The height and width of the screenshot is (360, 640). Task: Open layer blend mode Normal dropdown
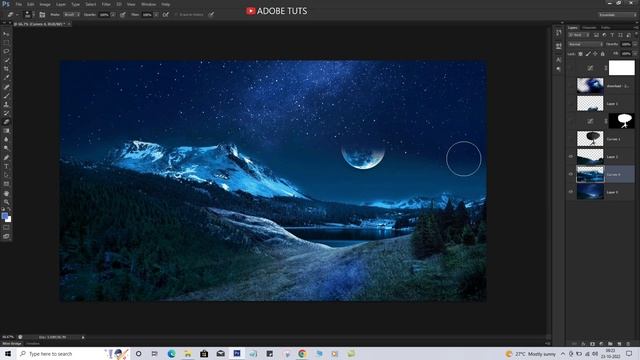[x=585, y=44]
